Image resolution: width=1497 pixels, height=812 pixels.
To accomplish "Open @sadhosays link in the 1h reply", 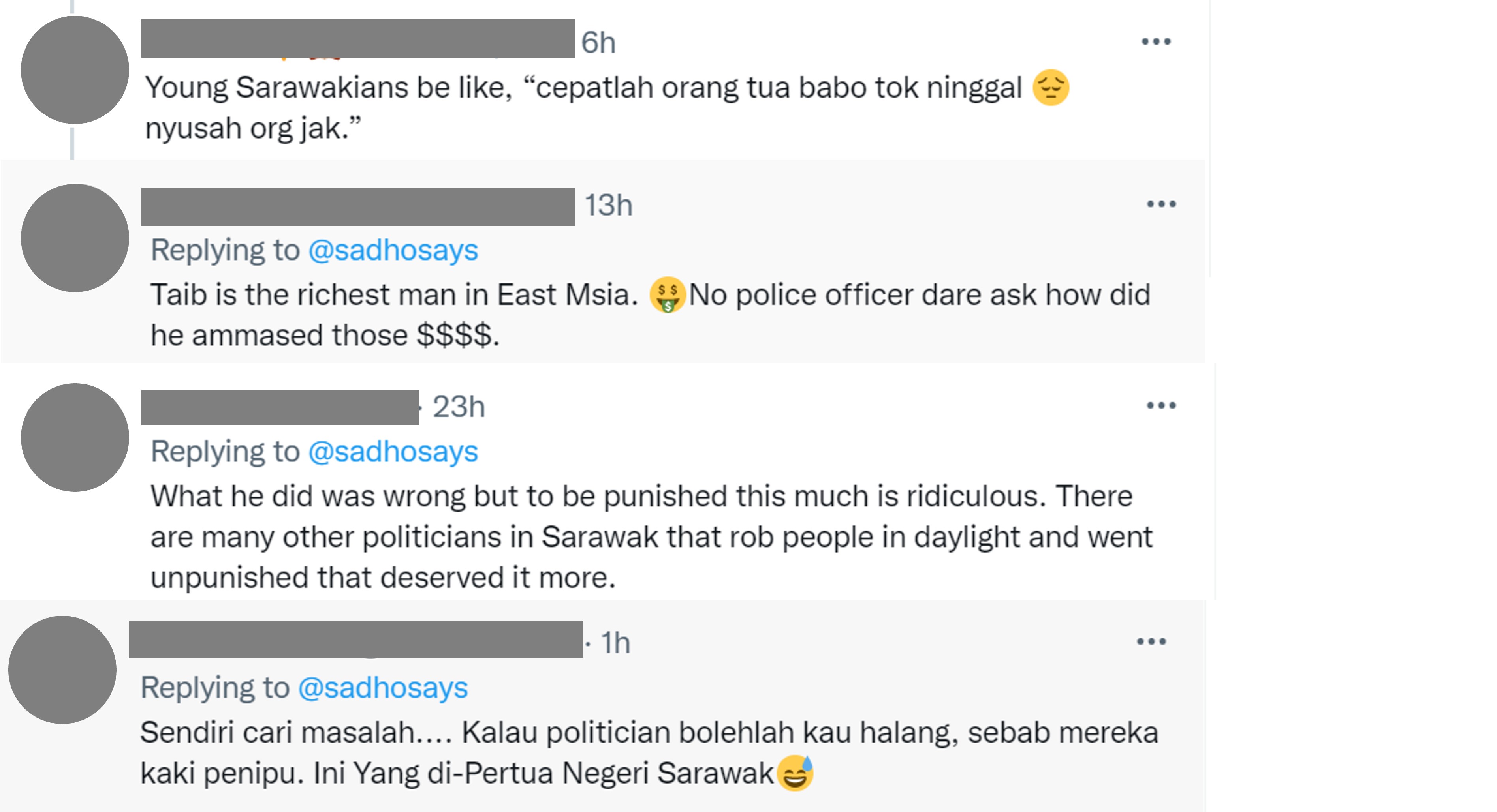I will point(383,688).
